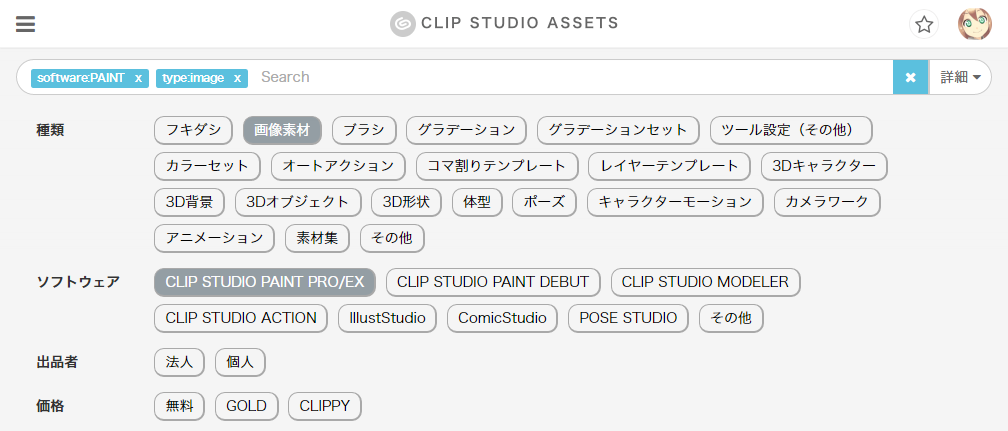Image resolution: width=1008 pixels, height=431 pixels.
Task: Remove the software:PAINT search tag
Action: pyautogui.click(x=138, y=78)
